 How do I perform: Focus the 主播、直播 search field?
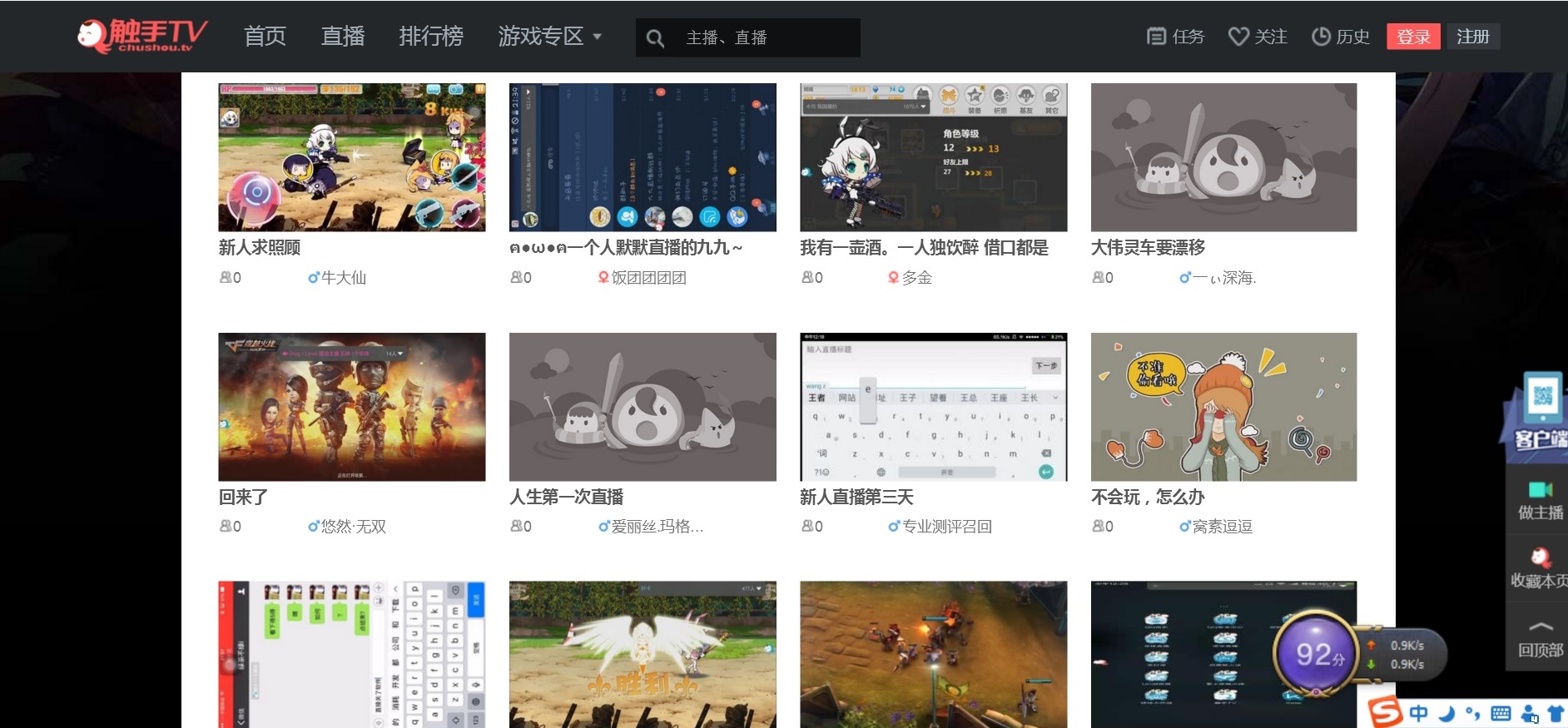(x=748, y=38)
